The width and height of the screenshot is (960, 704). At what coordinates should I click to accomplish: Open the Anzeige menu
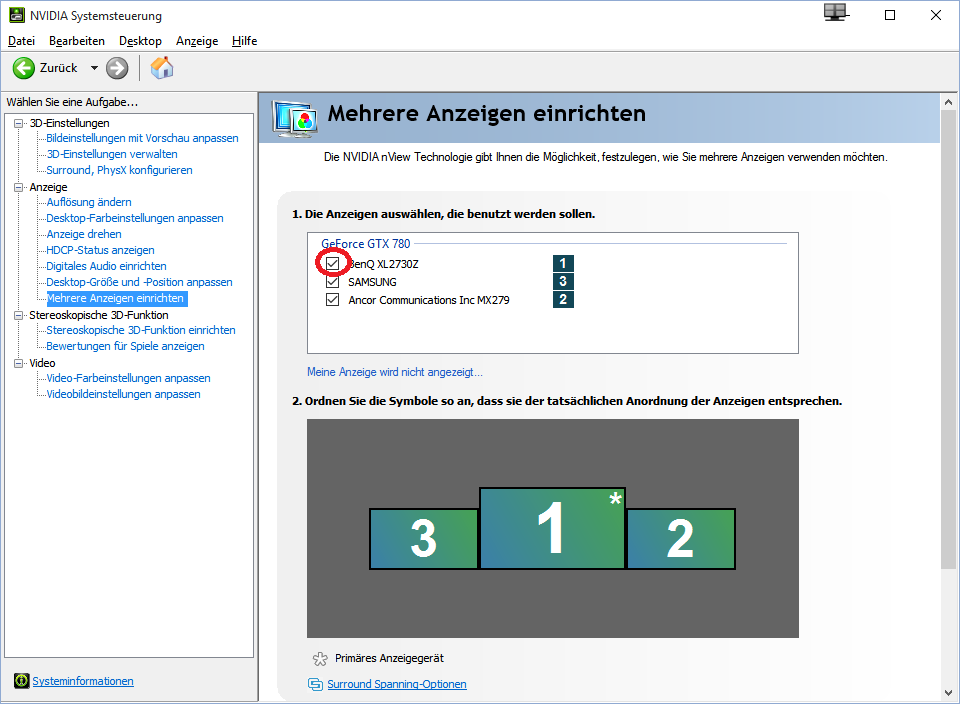(197, 41)
